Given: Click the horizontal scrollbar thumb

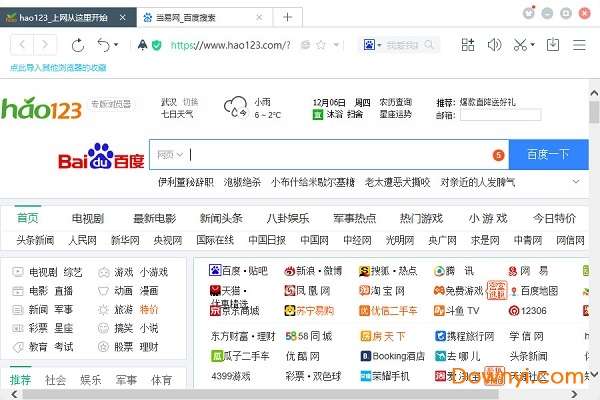Looking at the screenshot, I should click(x=260, y=394).
